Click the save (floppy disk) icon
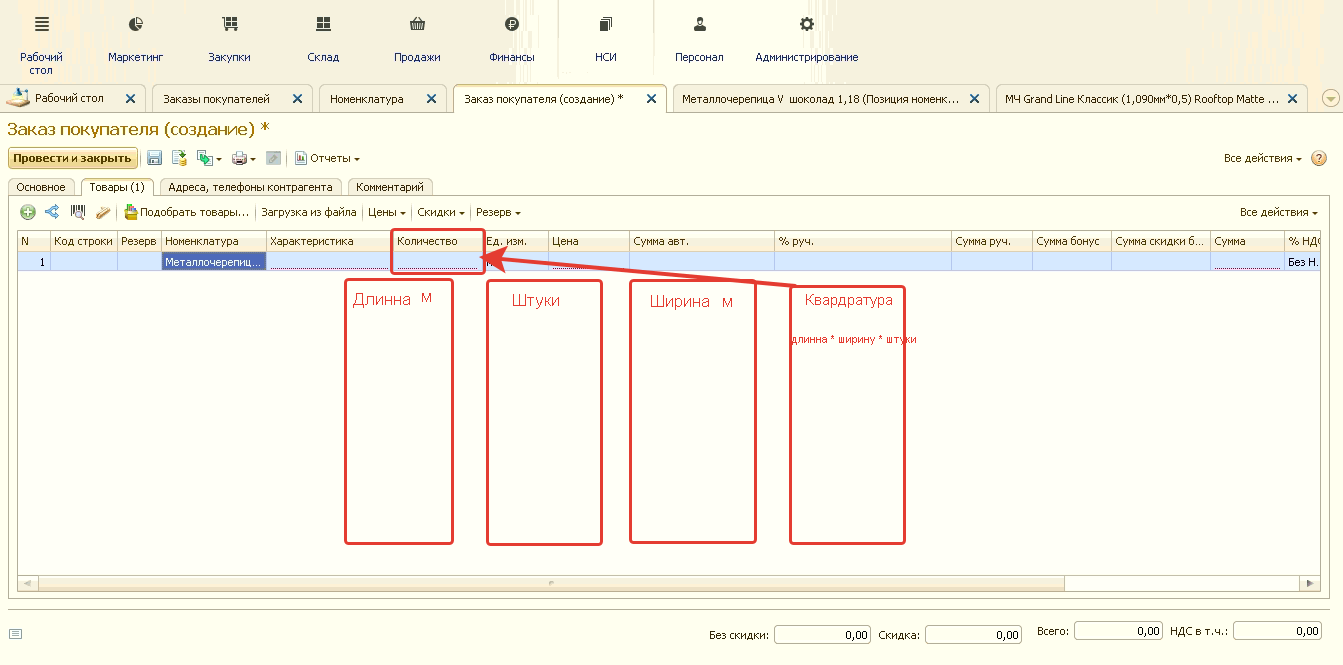Screen dimensions: 1343x665 click(155, 158)
